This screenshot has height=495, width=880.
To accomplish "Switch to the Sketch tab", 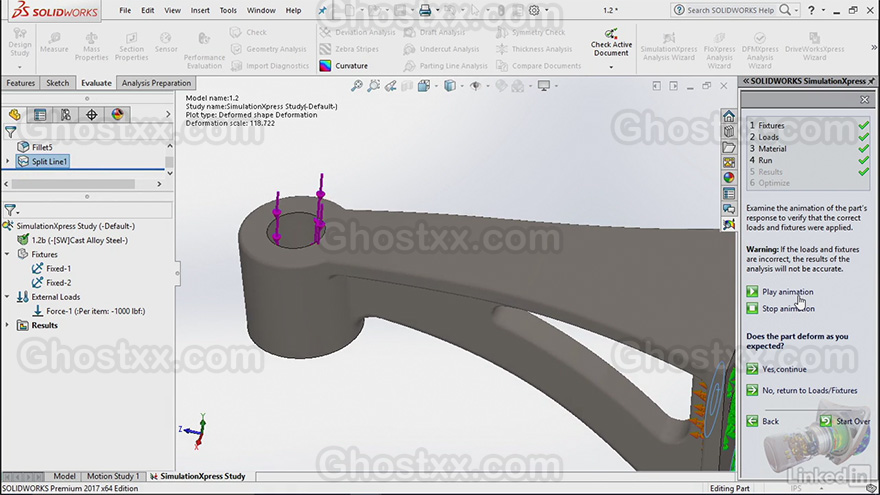I will coord(57,83).
